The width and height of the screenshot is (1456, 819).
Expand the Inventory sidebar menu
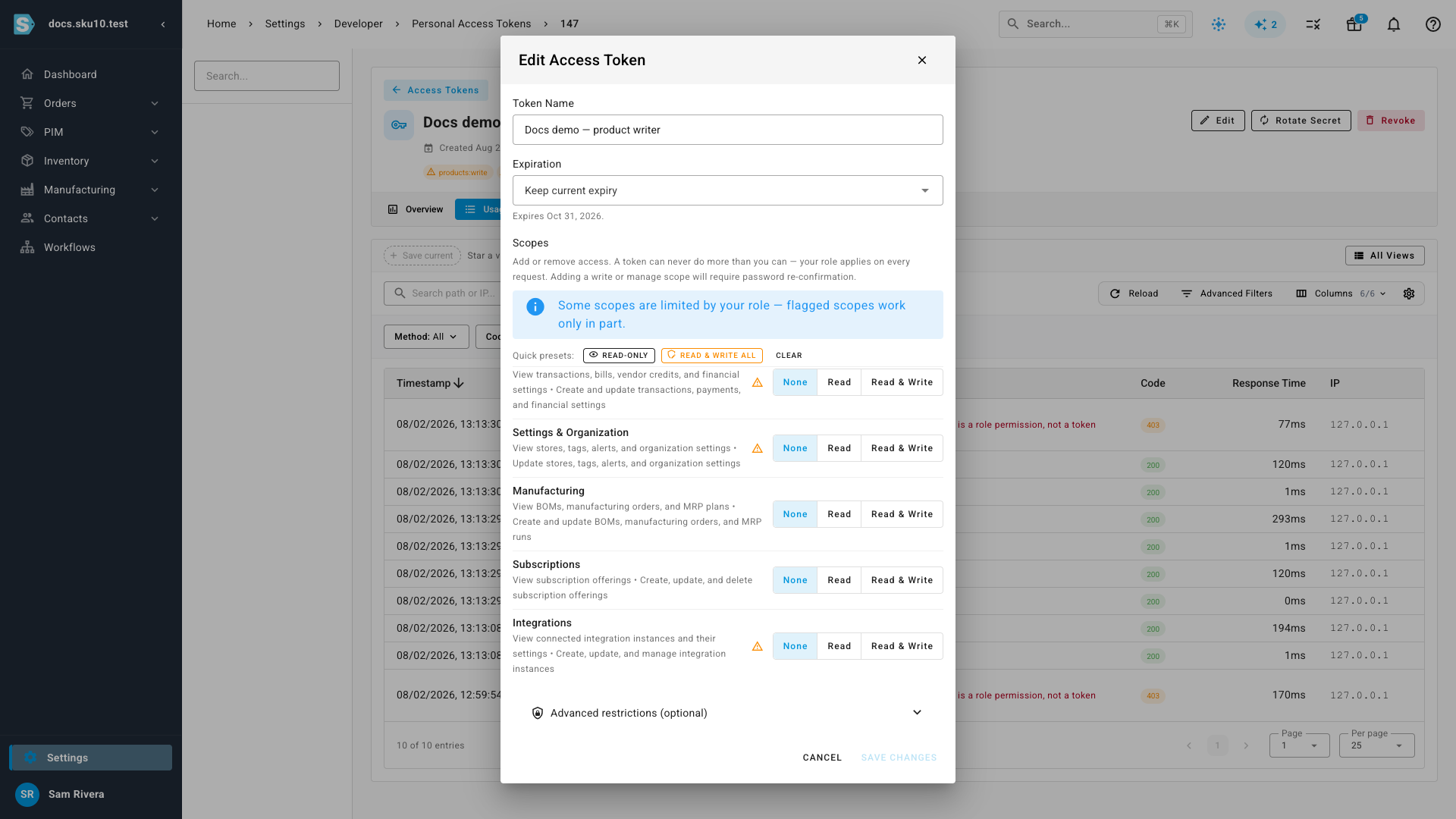pyautogui.click(x=91, y=161)
